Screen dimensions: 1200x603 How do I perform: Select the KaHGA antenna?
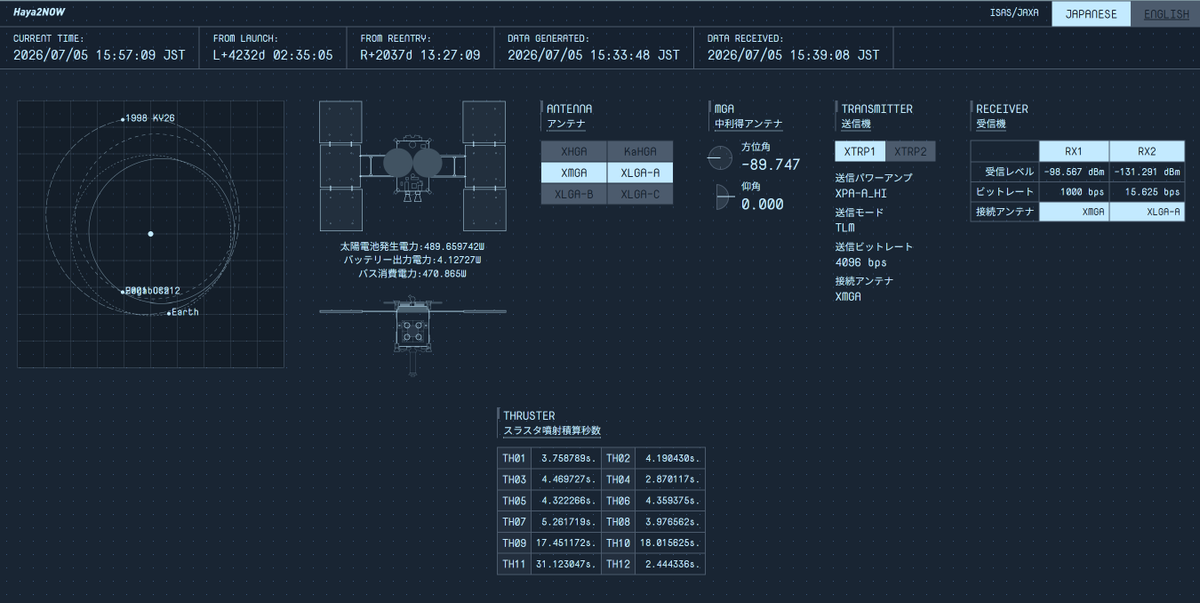(x=640, y=151)
